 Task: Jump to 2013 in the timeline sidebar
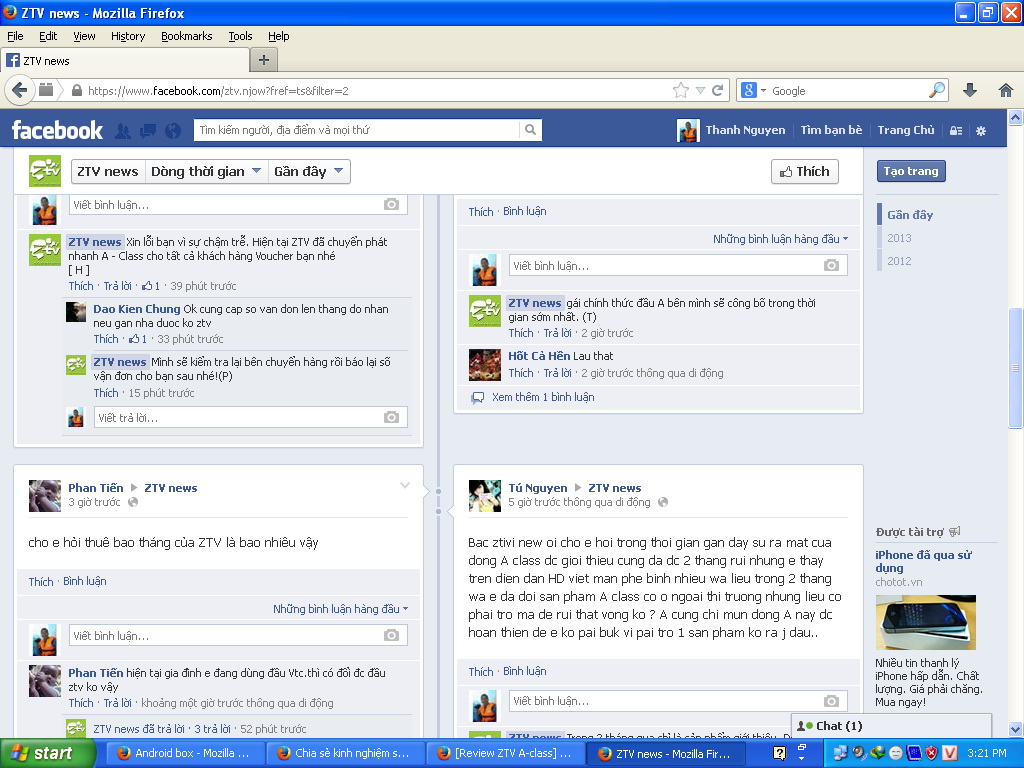[899, 238]
